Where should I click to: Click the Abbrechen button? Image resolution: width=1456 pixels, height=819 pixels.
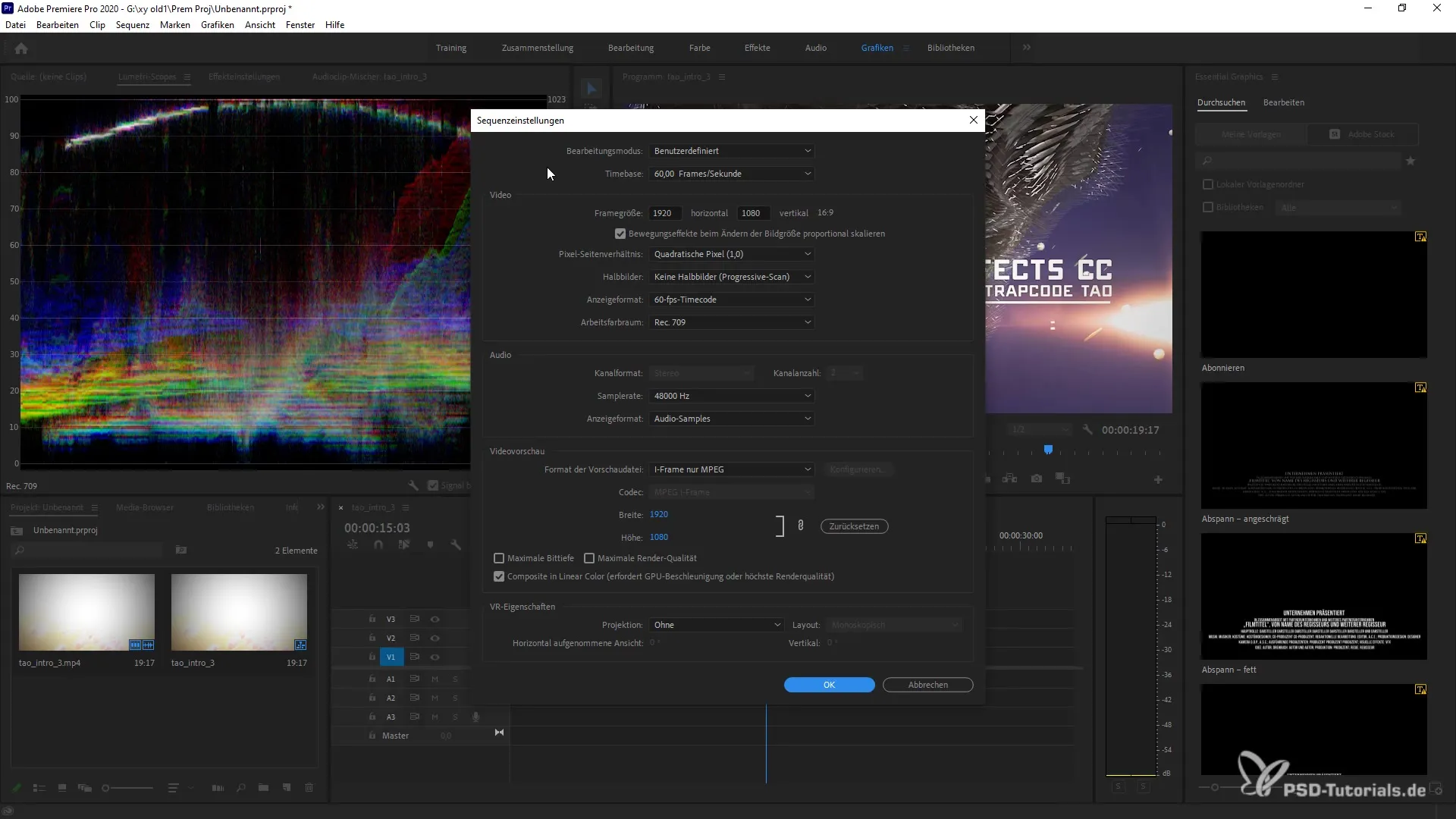(x=927, y=685)
